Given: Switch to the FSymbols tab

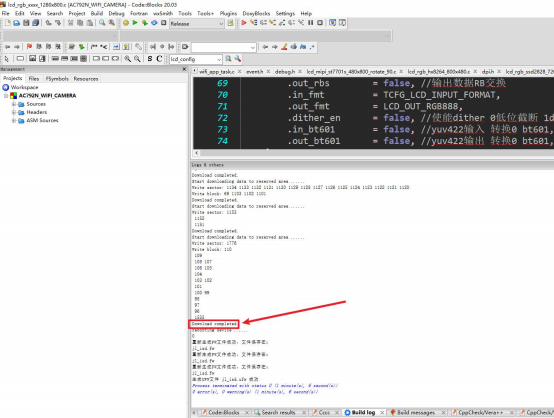Looking at the screenshot, I should (57, 78).
